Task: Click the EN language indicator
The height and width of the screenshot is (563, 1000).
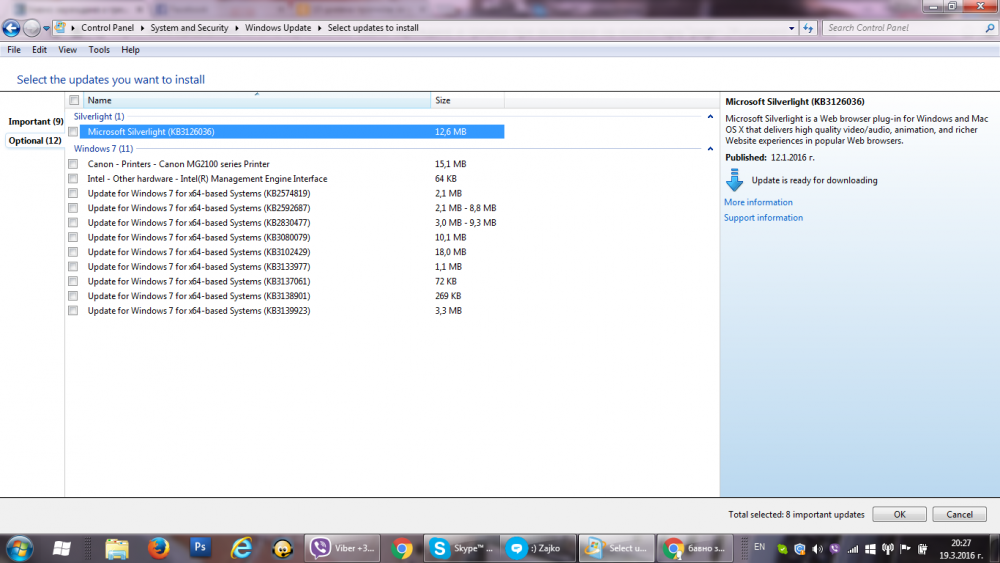Action: pos(760,547)
